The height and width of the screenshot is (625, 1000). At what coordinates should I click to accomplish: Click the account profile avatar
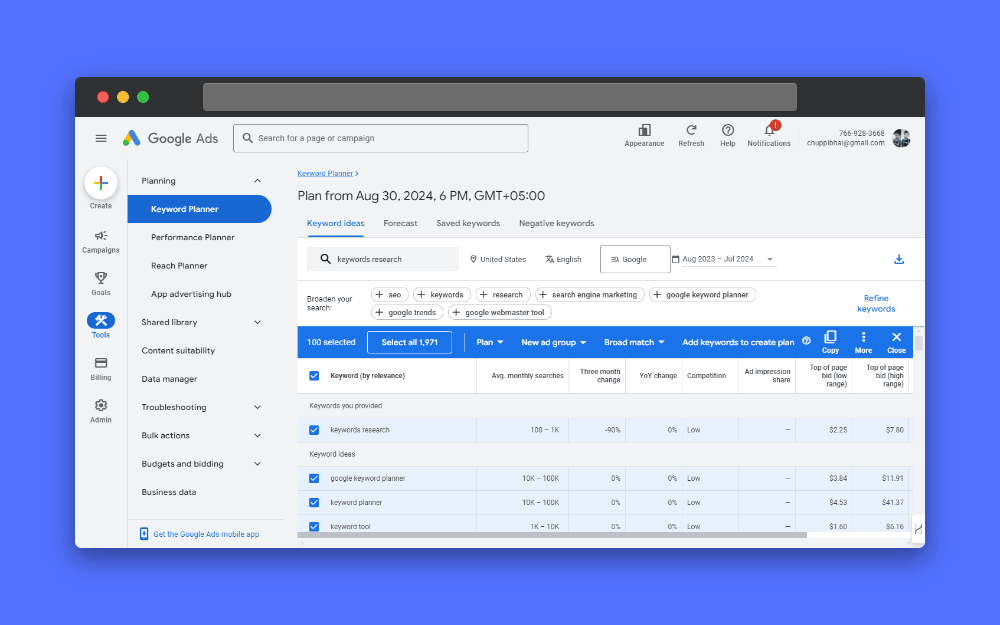tap(901, 138)
